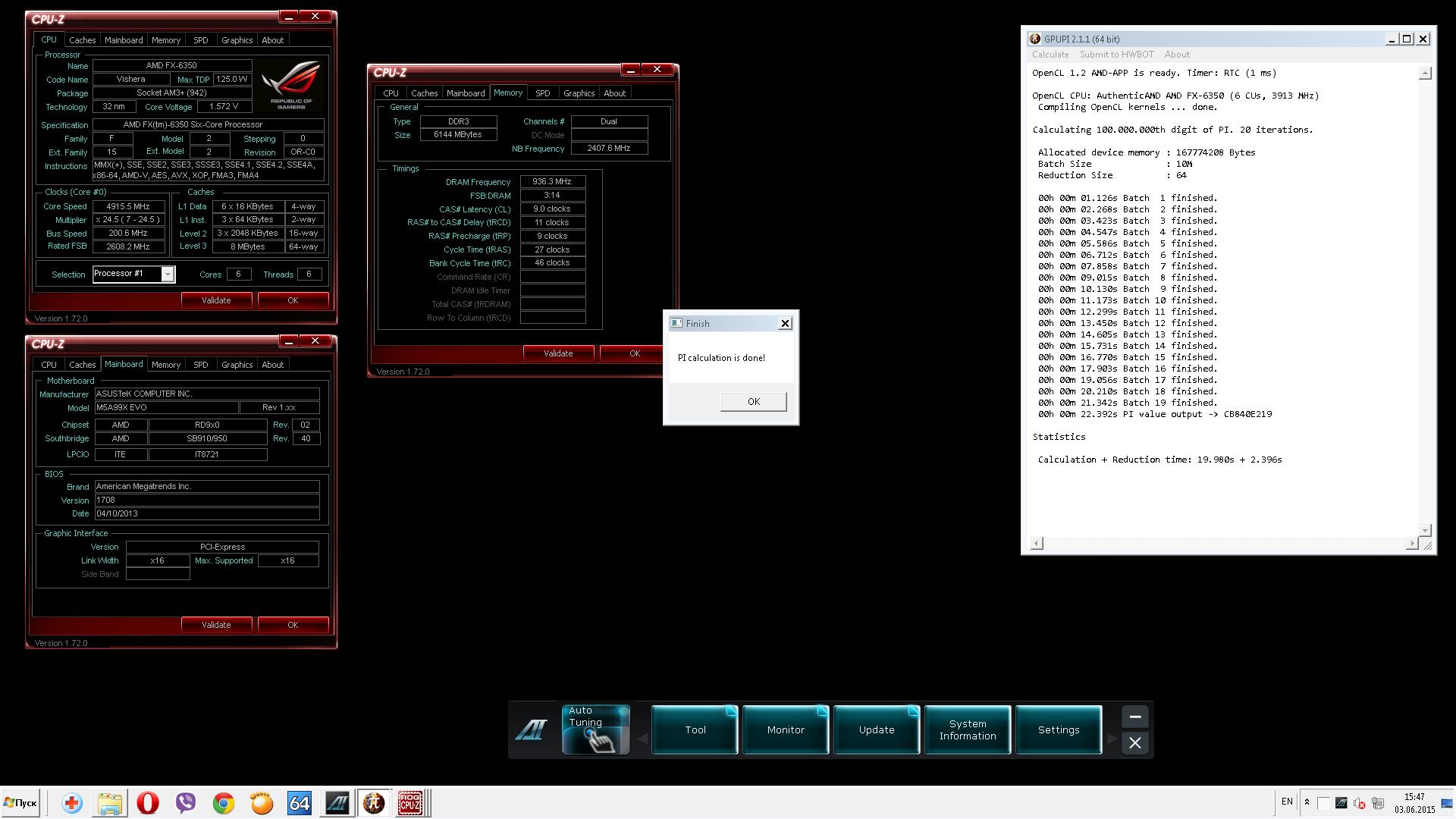This screenshot has width=1456, height=819.
Task: Click GPUPI scrollbar up arrow
Action: [x=1425, y=73]
